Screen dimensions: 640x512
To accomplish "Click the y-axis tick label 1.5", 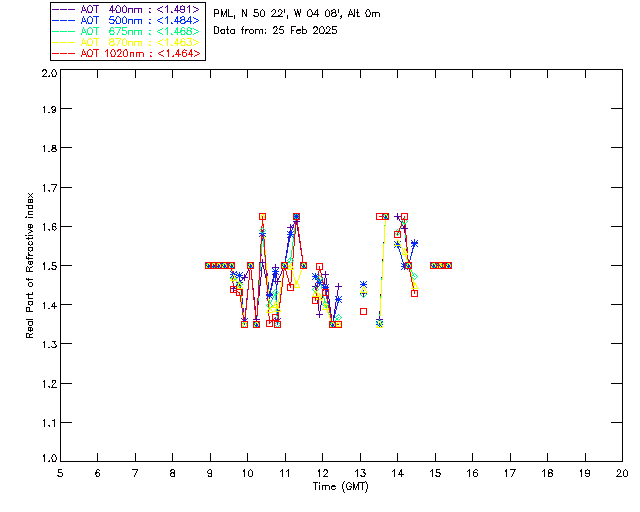I will click(49, 266).
